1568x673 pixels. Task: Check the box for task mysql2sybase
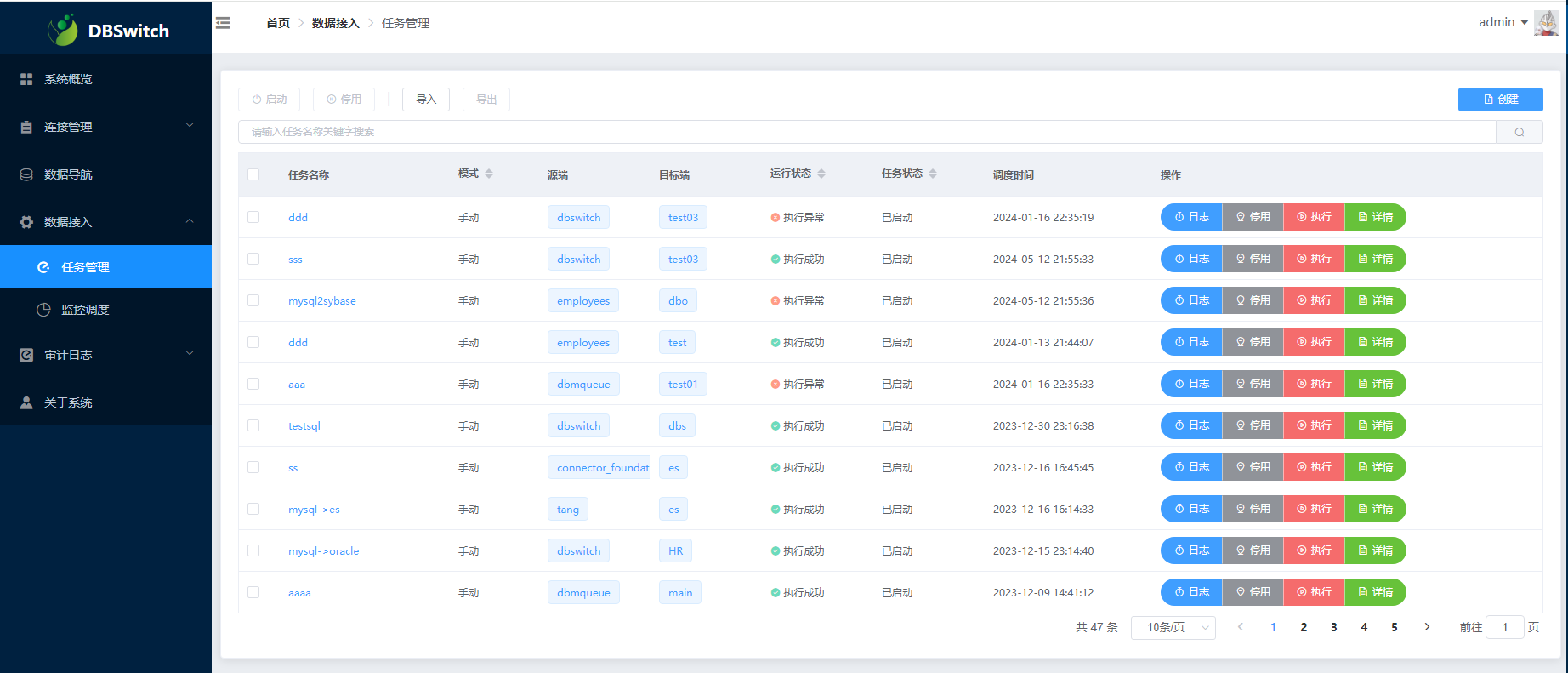pyautogui.click(x=253, y=300)
